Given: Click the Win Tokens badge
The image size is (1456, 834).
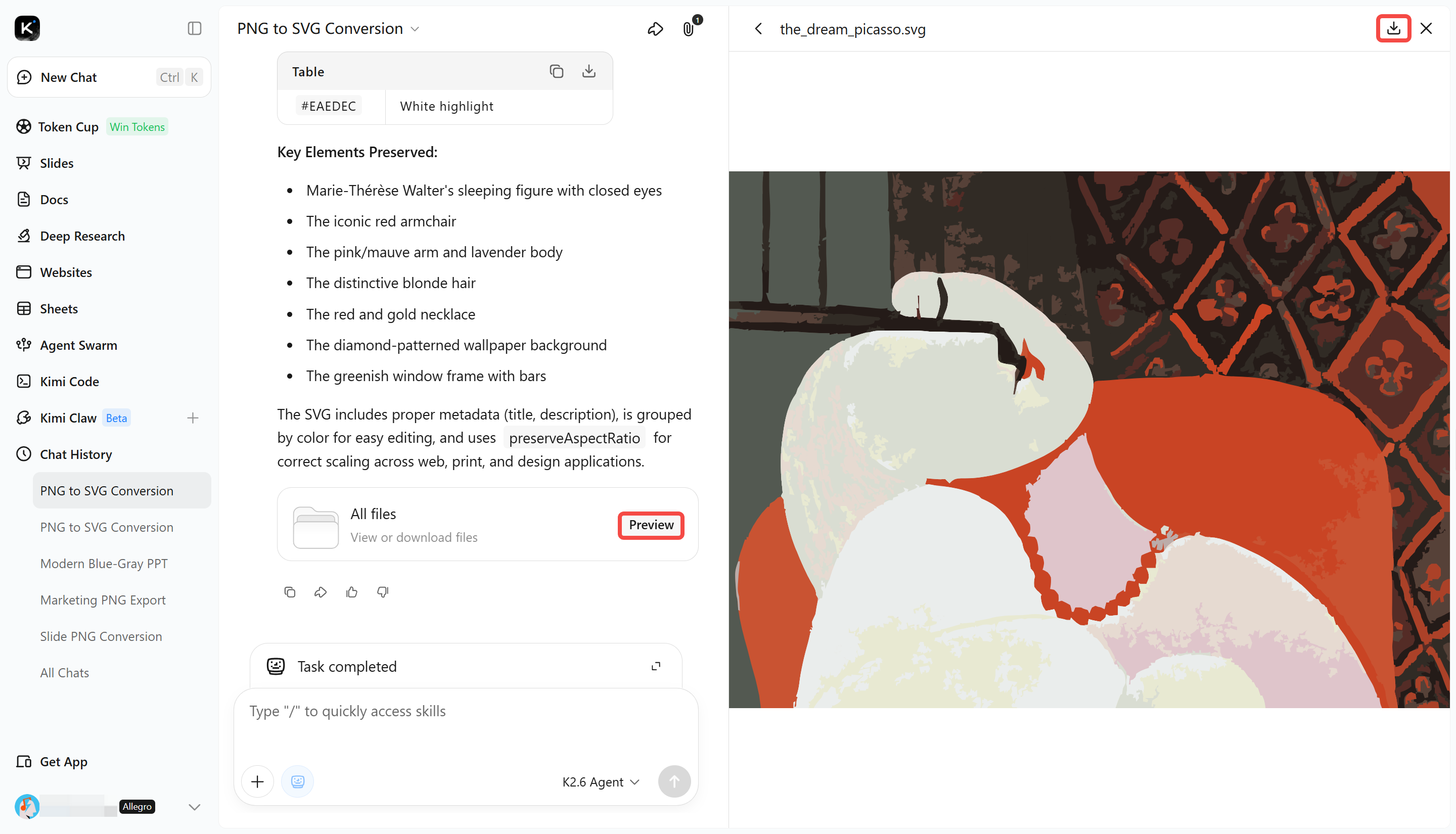Looking at the screenshot, I should 137,126.
